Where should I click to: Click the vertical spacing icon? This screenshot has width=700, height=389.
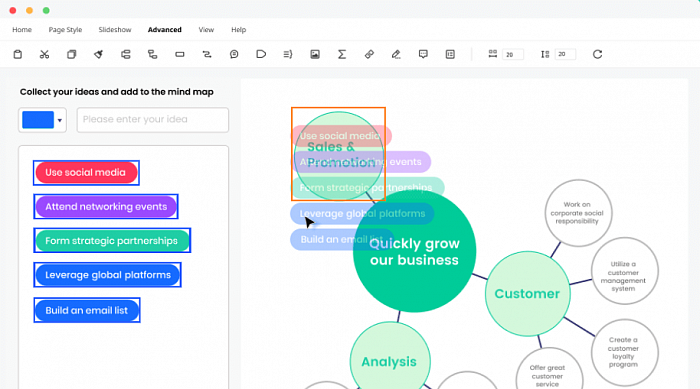(545, 54)
